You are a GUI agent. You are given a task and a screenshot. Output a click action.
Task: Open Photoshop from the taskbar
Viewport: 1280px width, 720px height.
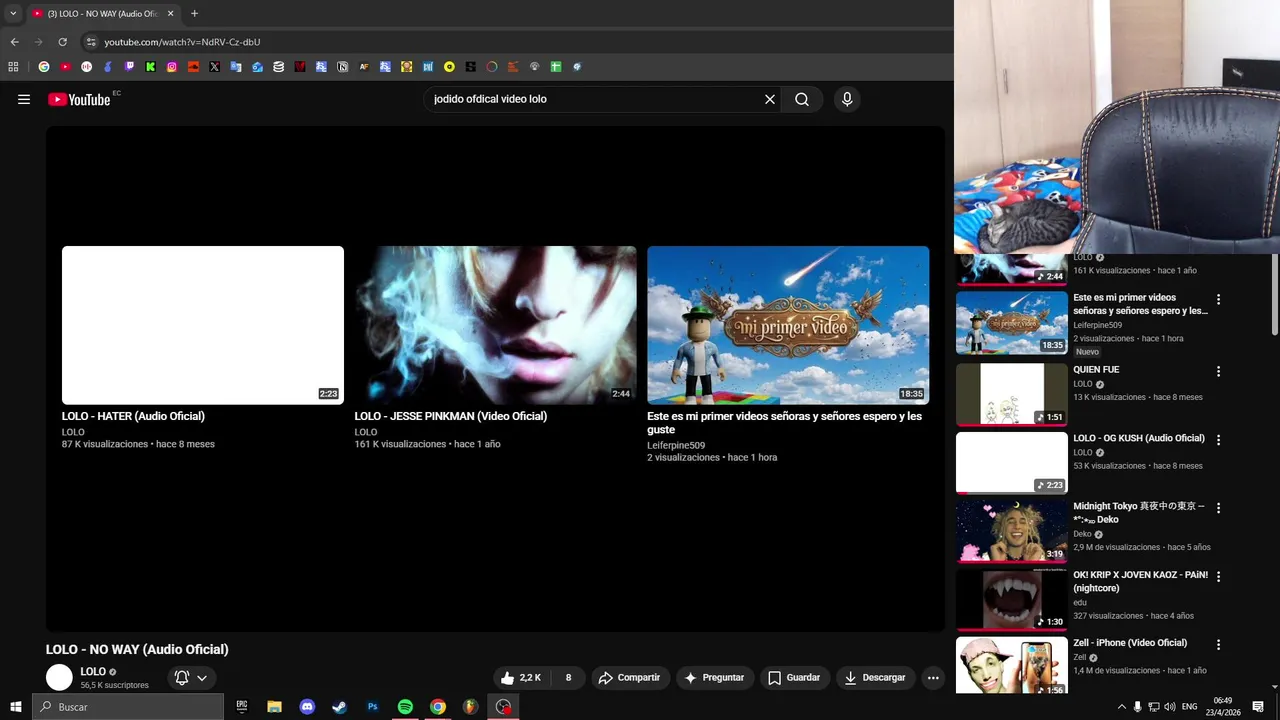coord(372,707)
